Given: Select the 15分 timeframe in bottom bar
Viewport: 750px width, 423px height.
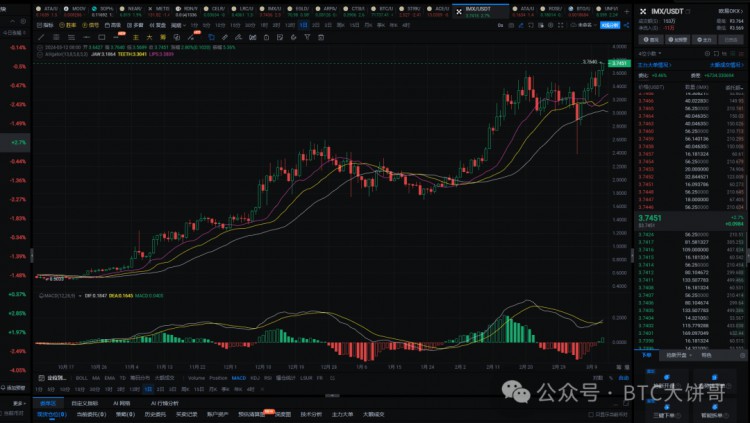Looking at the screenshot, I should click(x=79, y=390).
